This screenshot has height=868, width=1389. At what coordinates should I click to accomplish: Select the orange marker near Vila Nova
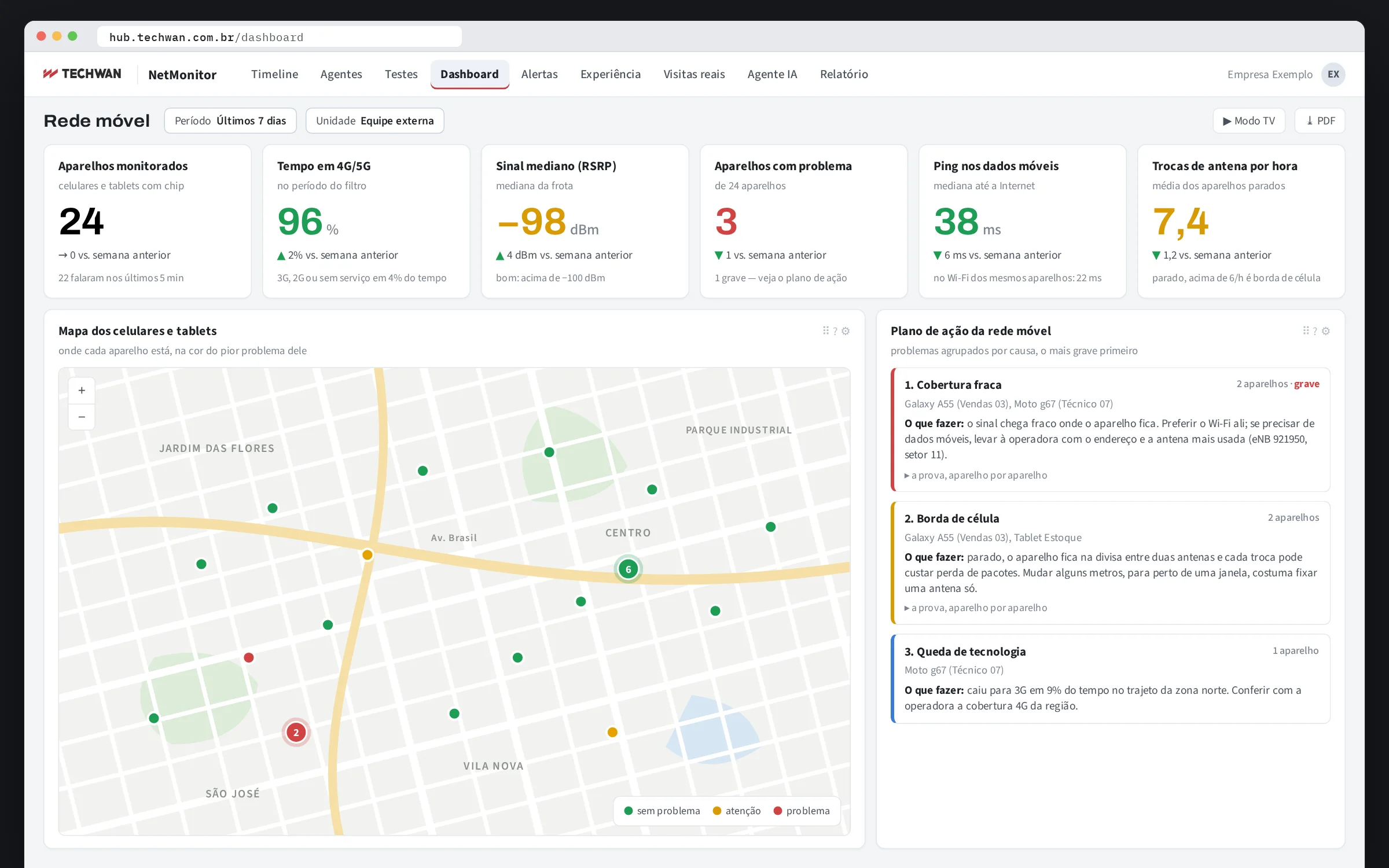[612, 732]
